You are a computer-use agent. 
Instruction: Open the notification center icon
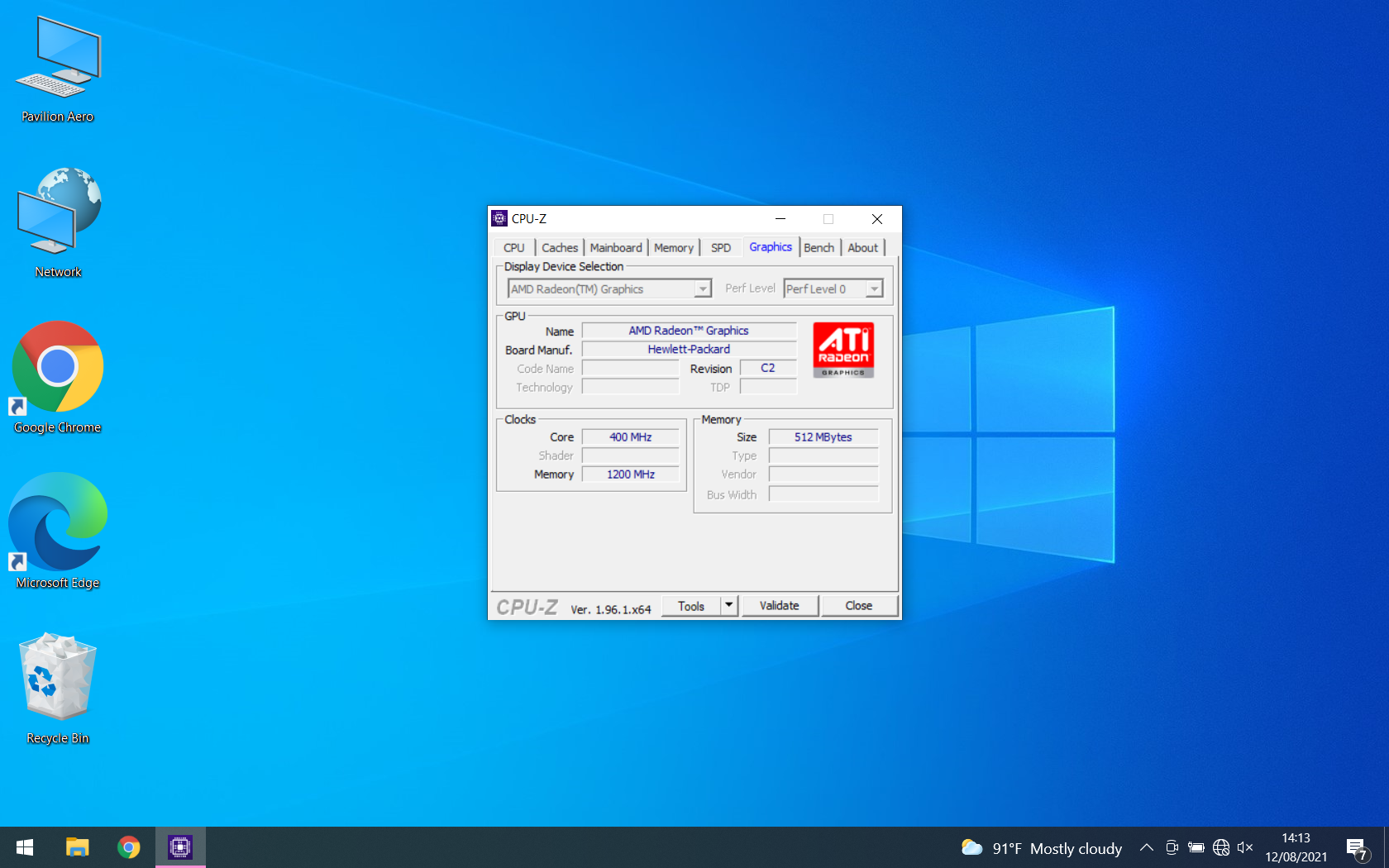(1356, 848)
